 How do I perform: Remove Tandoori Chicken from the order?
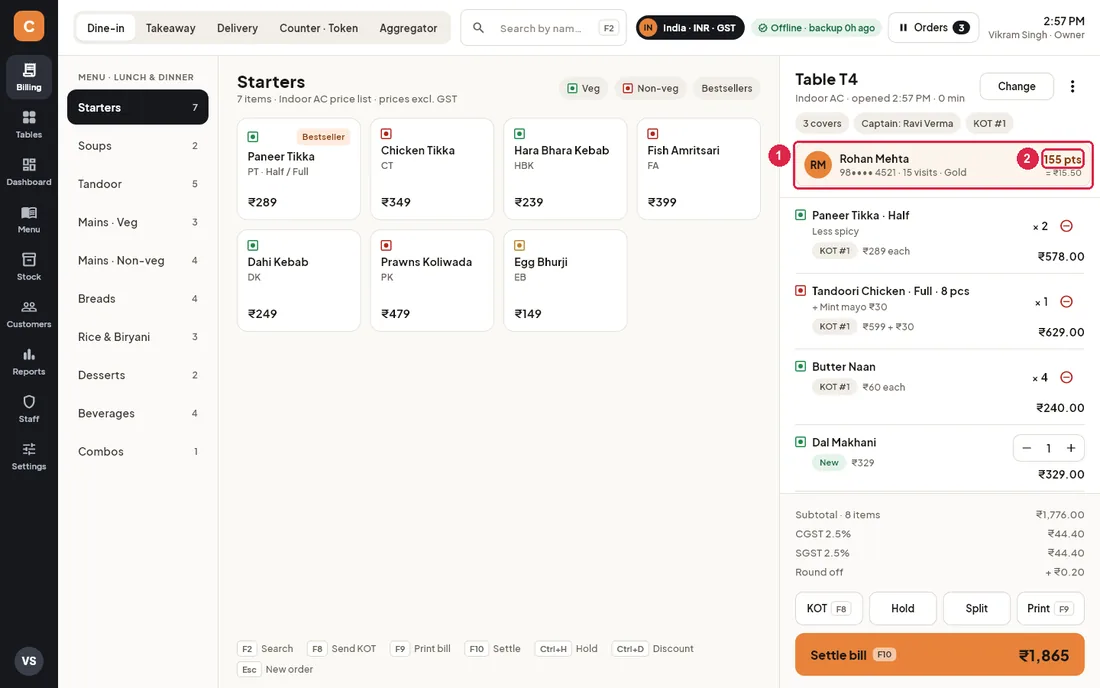(x=1066, y=302)
